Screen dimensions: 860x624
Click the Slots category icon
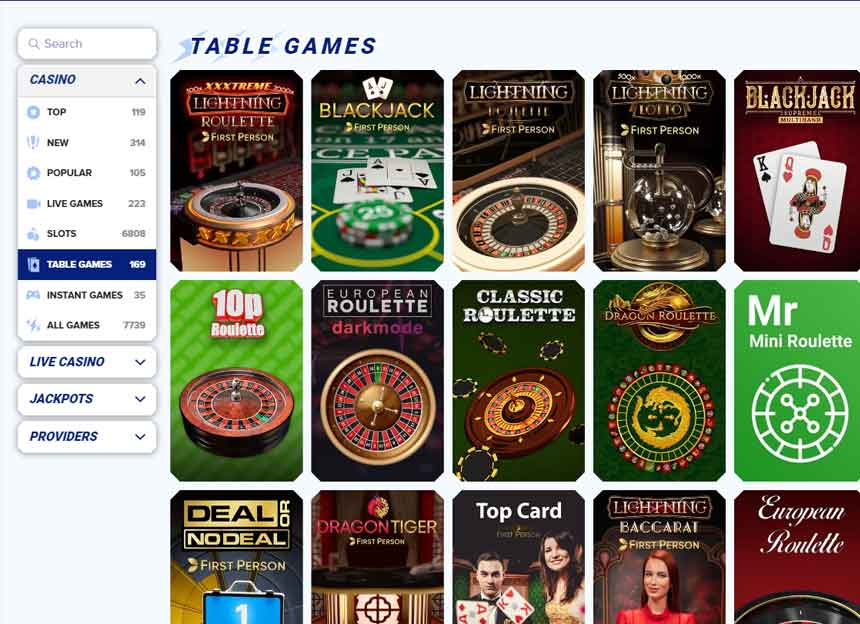(33, 234)
